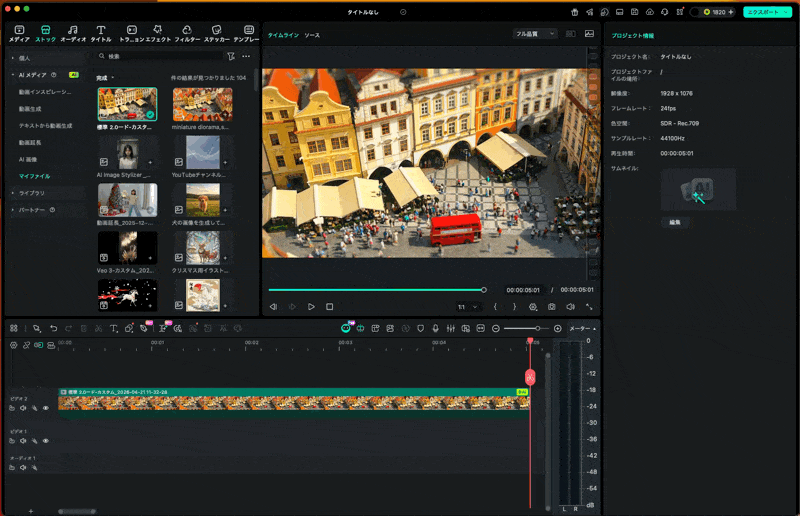Screen dimensions: 800x516
Task: Expand the パートナー sidebar section
Action: 13,210
